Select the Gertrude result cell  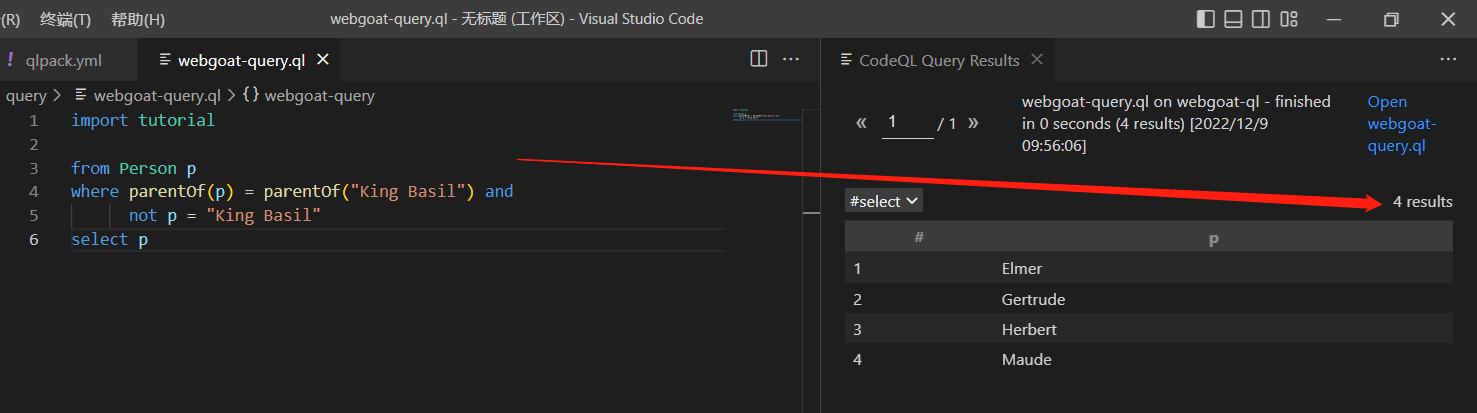tap(1033, 298)
